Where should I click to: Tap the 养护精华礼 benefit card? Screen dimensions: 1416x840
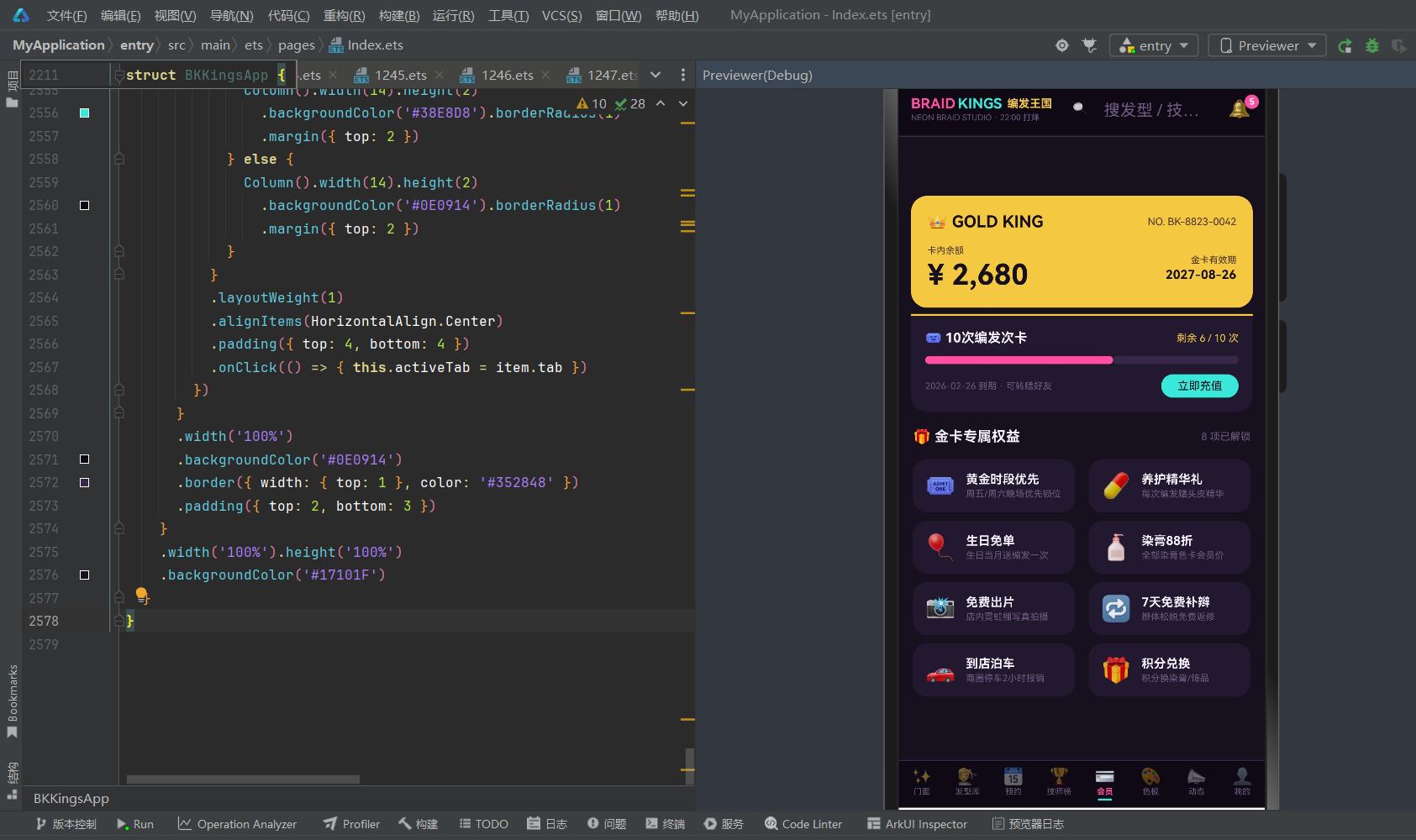(x=1170, y=486)
